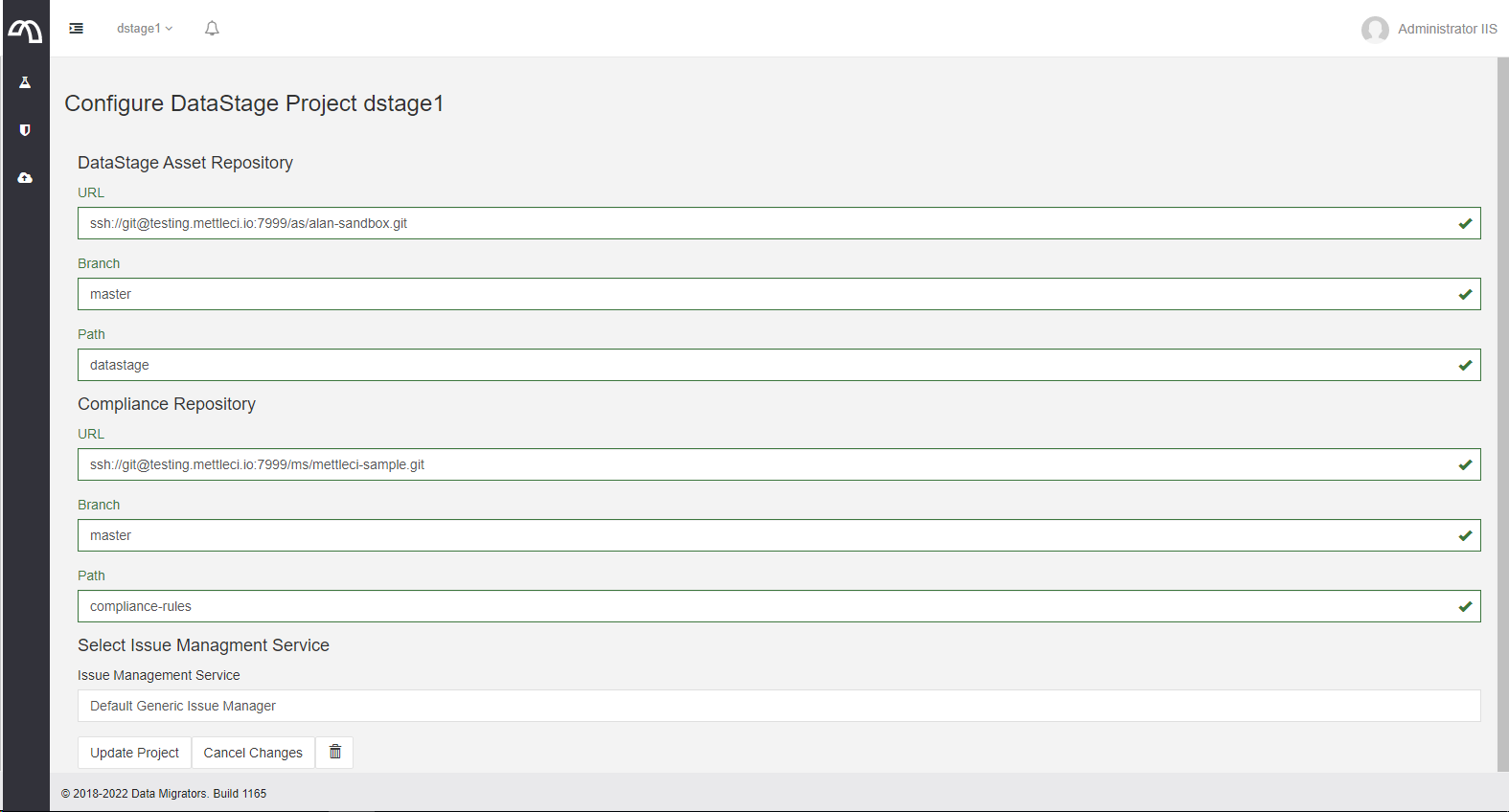Click the MettleCI arch logo
The width and height of the screenshot is (1509, 812).
coord(25,32)
